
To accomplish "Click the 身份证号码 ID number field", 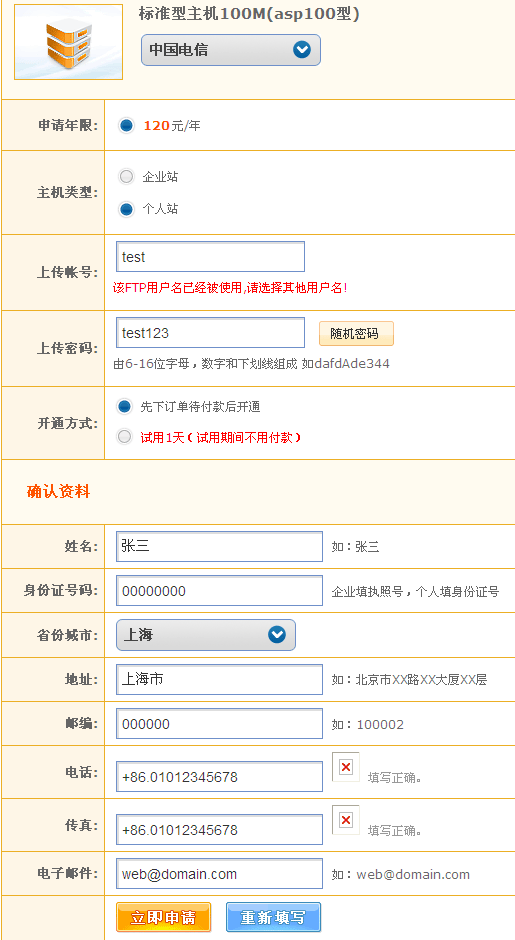I will tap(219, 590).
